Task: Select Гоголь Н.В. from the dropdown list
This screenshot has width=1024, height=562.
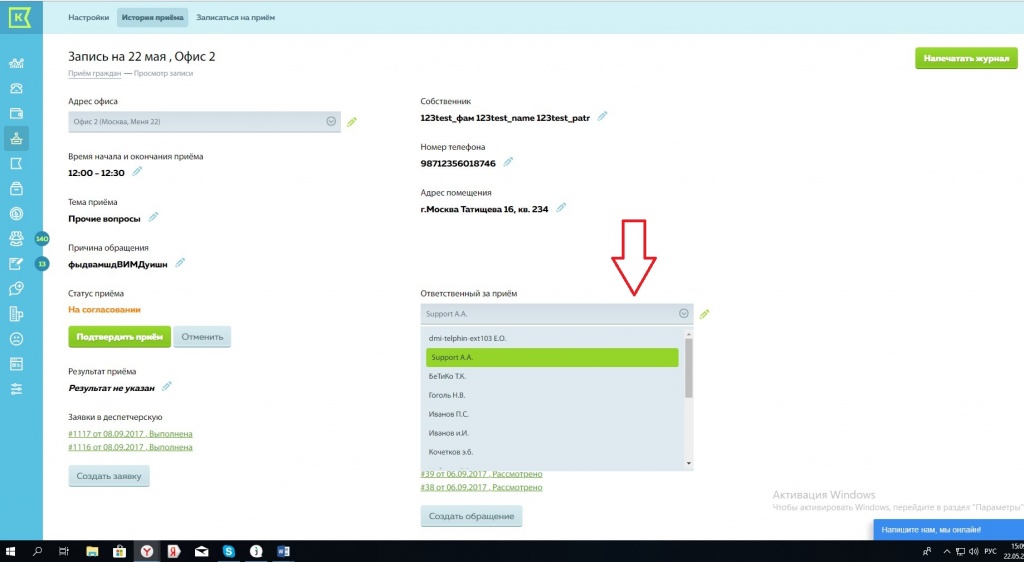Action: (x=448, y=395)
